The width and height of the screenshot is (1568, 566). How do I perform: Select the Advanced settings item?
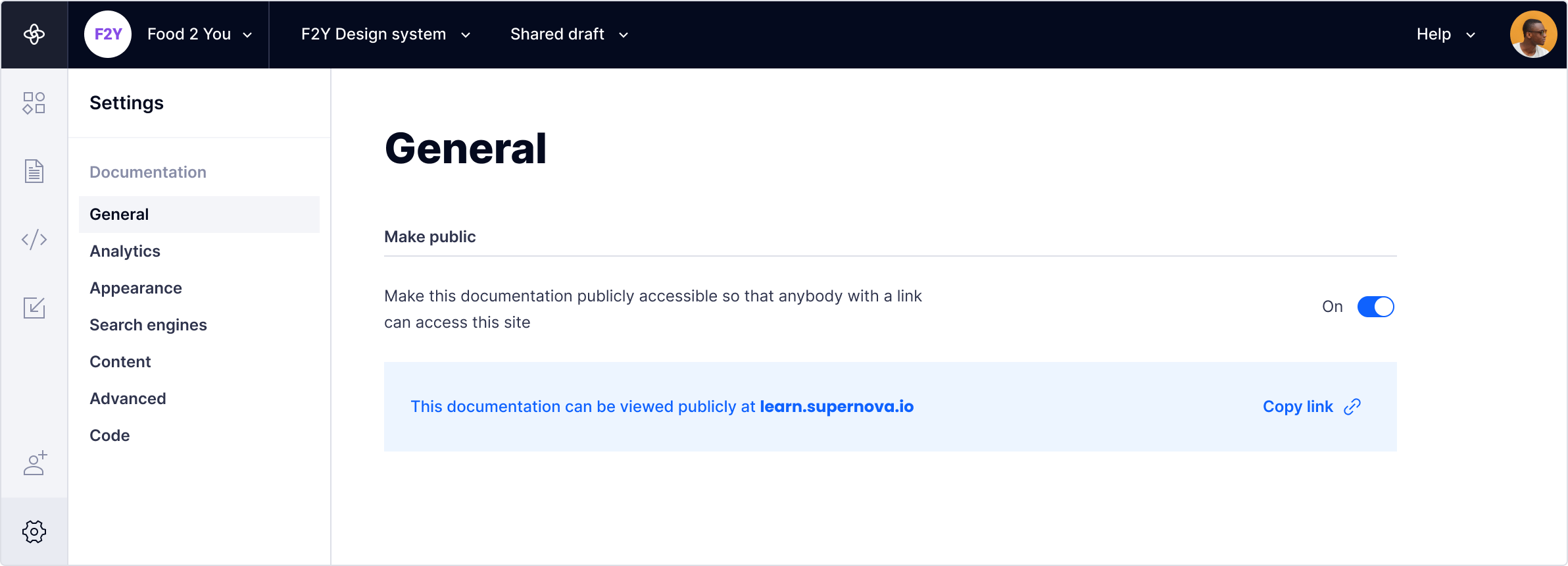[x=128, y=398]
